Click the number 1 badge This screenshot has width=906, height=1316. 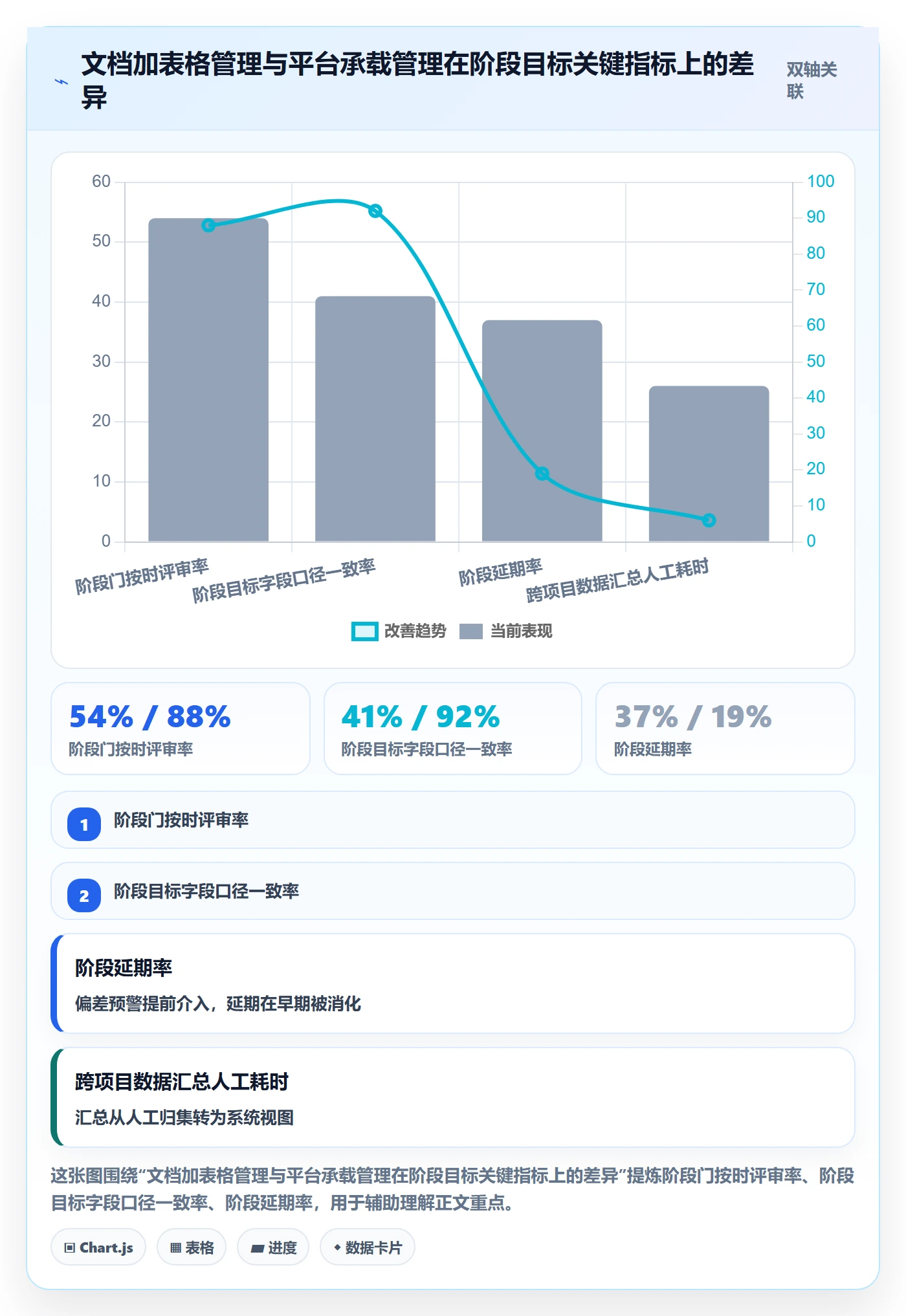tap(84, 824)
